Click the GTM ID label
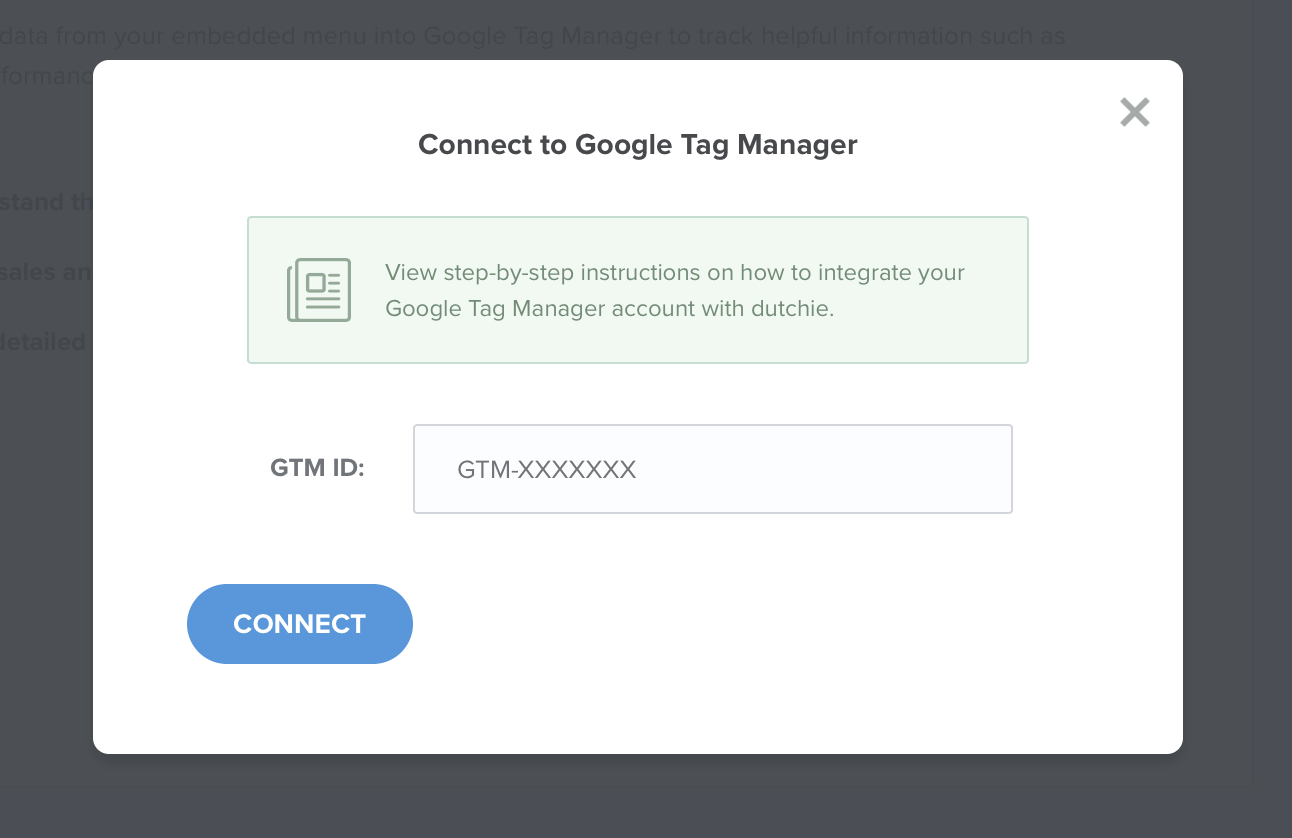The height and width of the screenshot is (838, 1292). tap(318, 467)
